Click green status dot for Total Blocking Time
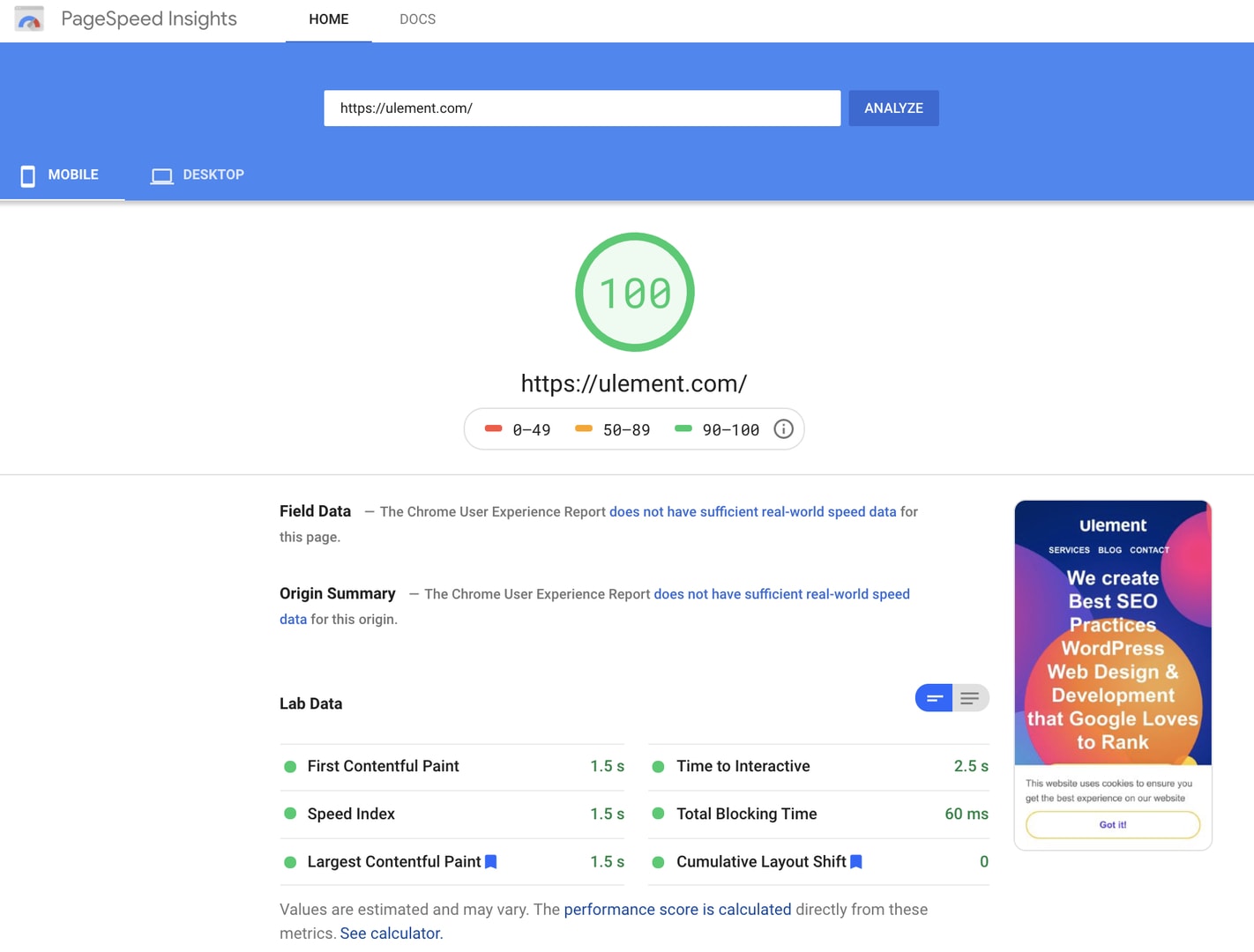 (x=658, y=814)
